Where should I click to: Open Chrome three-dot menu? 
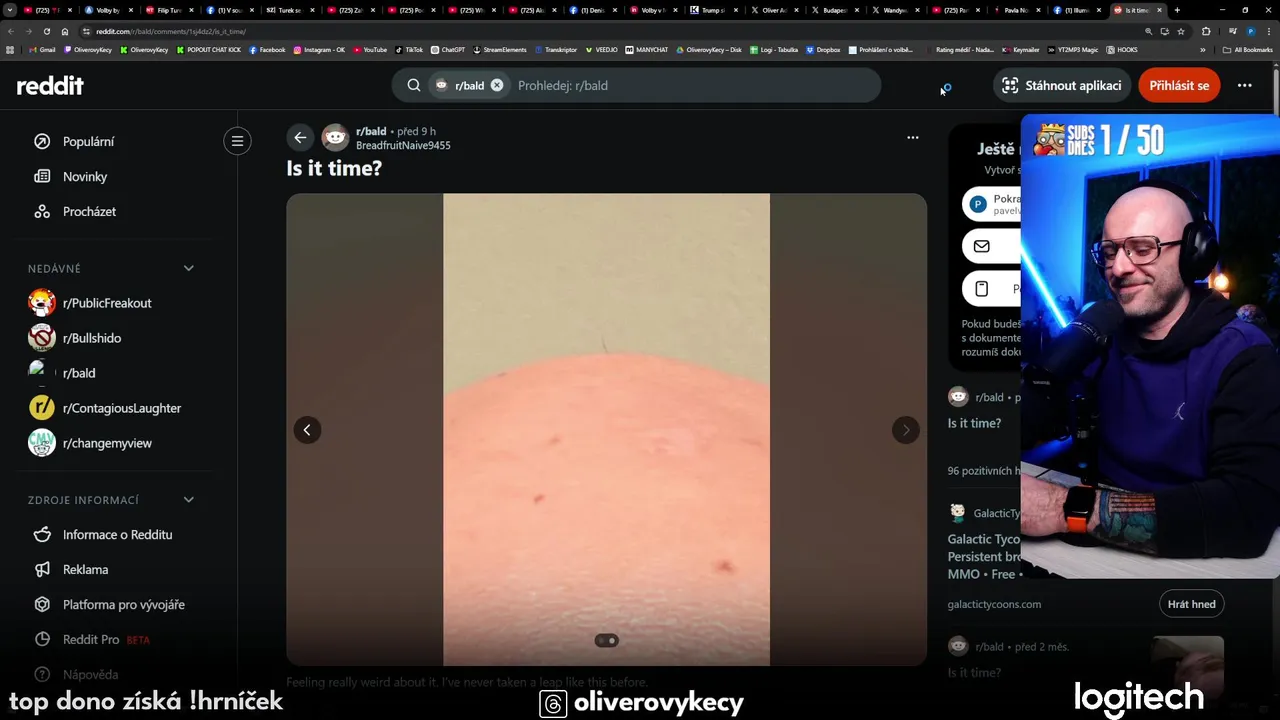[1267, 31]
